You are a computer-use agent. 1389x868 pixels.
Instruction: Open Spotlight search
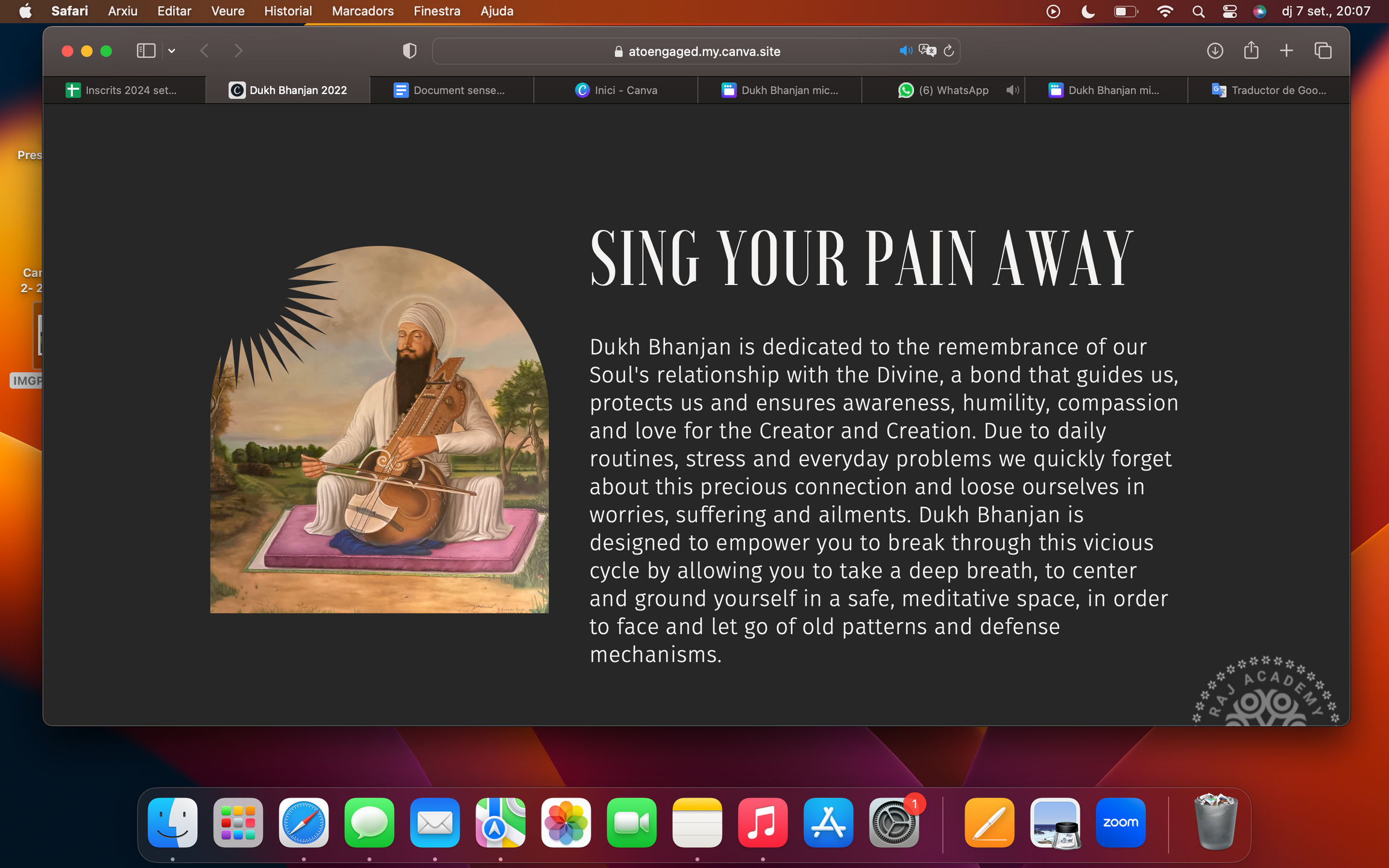point(1198,11)
